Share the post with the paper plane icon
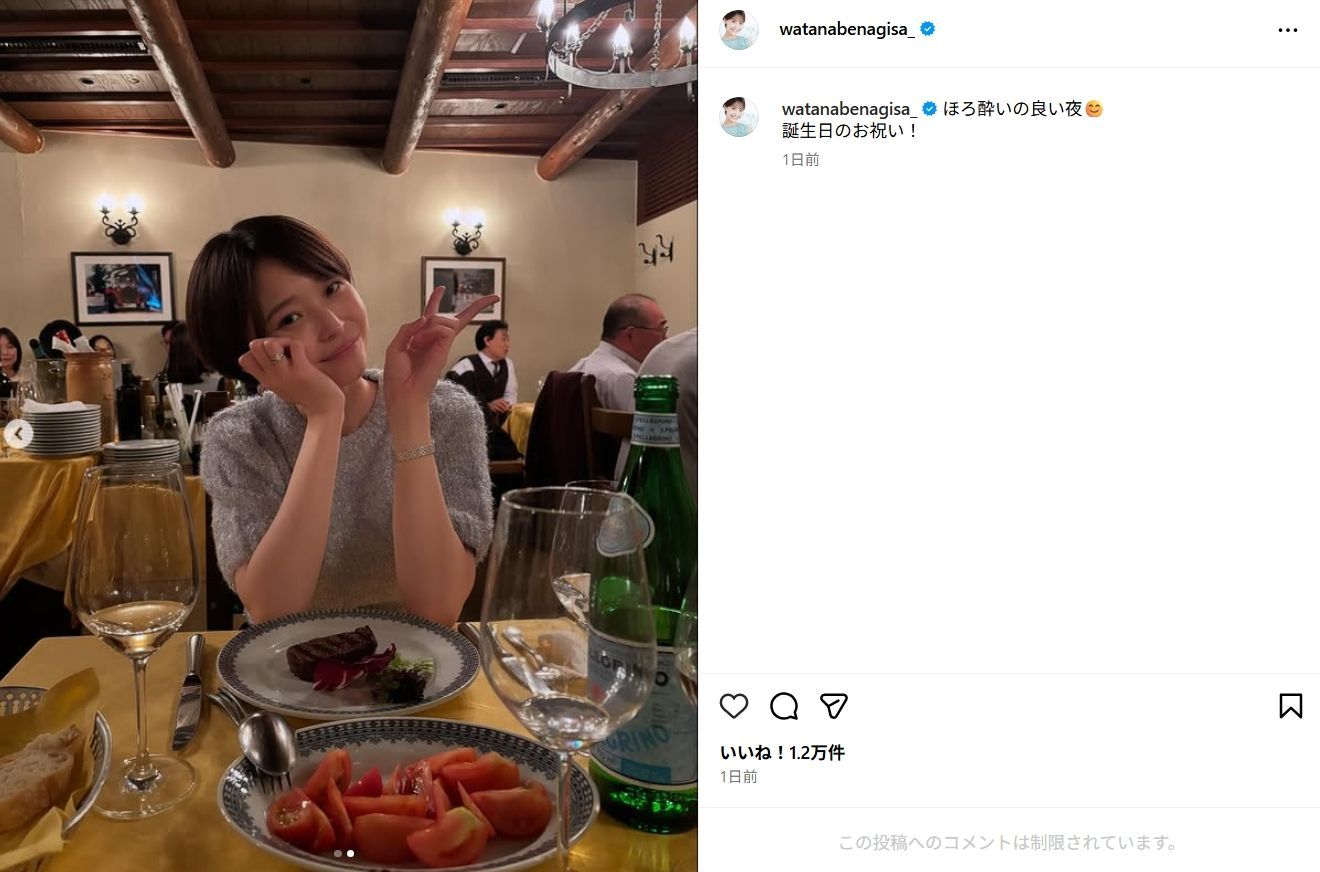 (x=834, y=706)
